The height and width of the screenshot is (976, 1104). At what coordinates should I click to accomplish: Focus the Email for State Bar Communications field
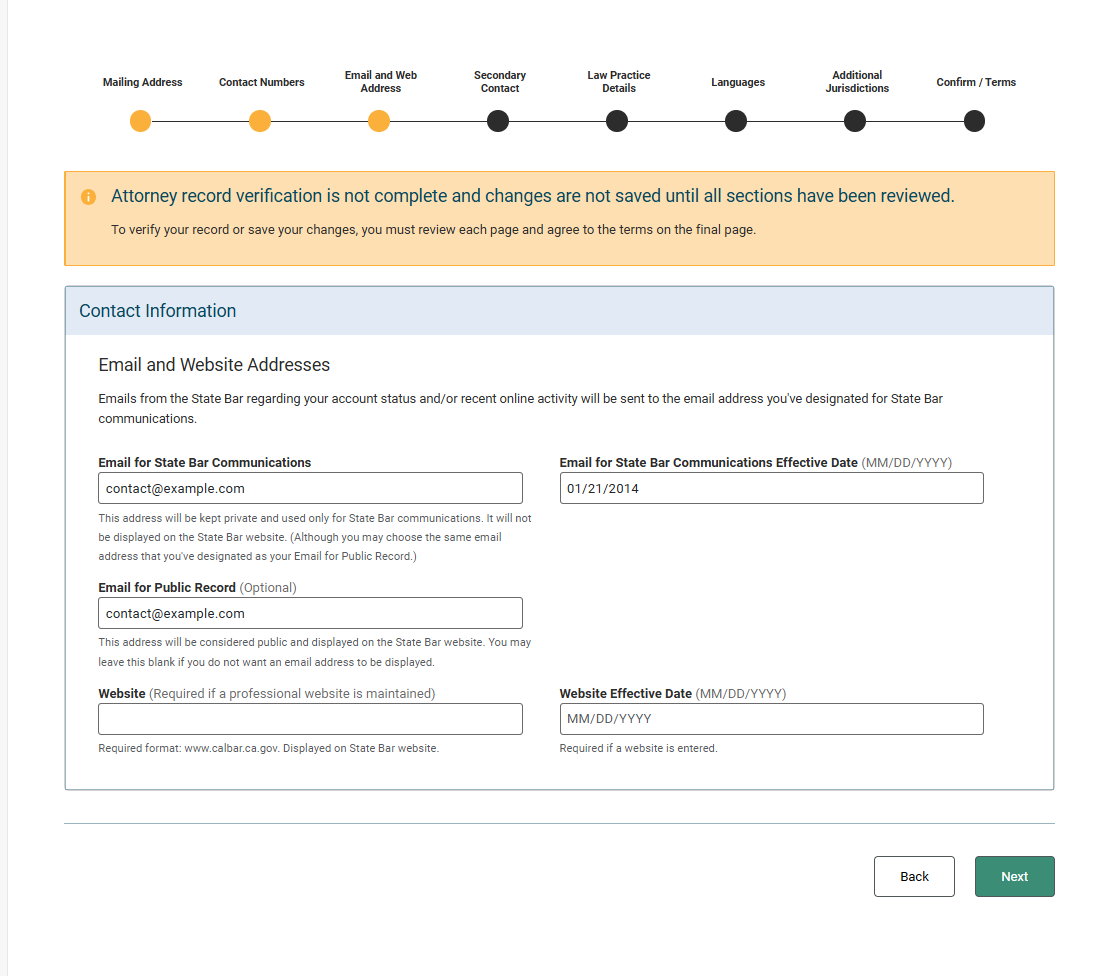click(310, 488)
